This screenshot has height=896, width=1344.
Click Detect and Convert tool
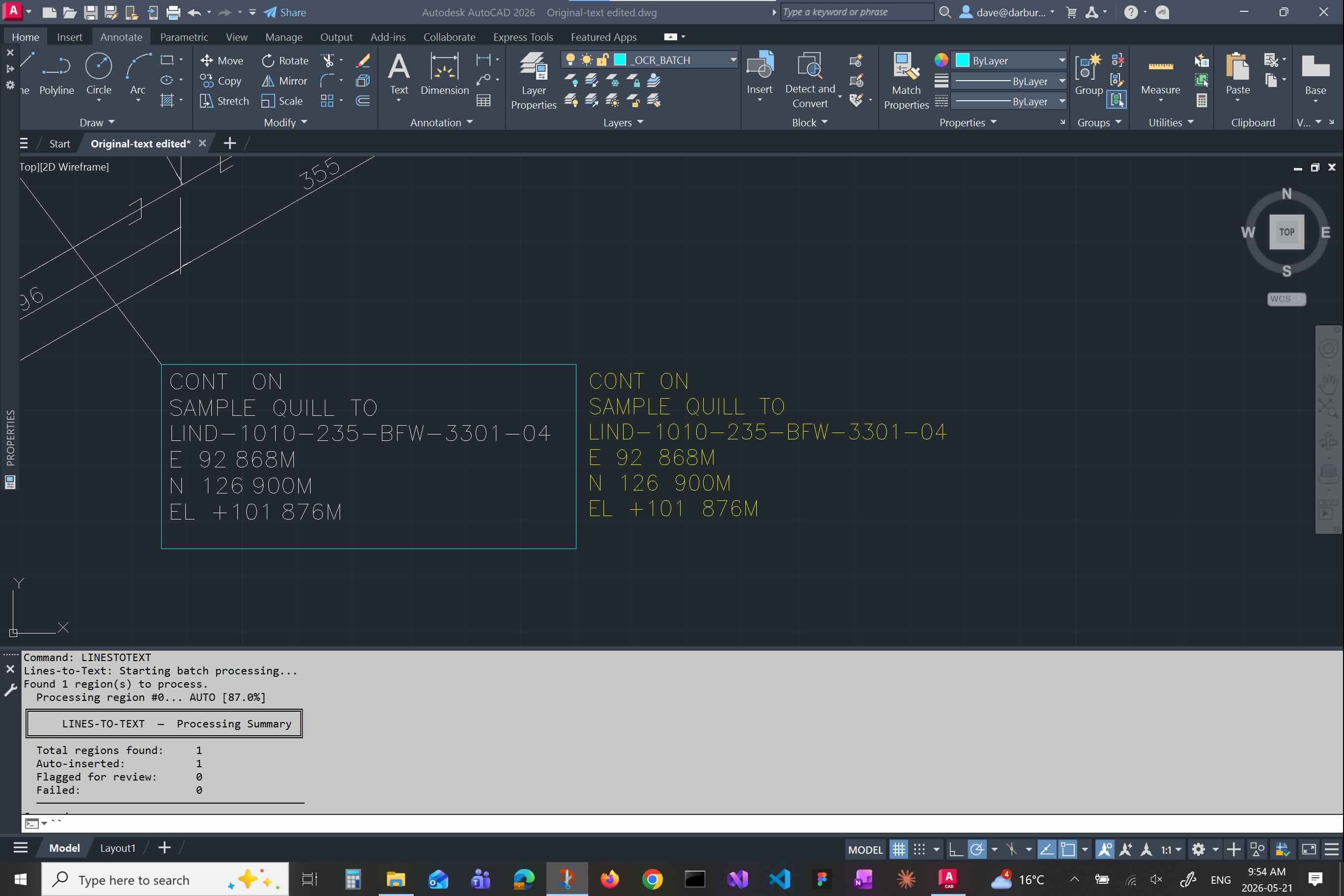tap(810, 80)
